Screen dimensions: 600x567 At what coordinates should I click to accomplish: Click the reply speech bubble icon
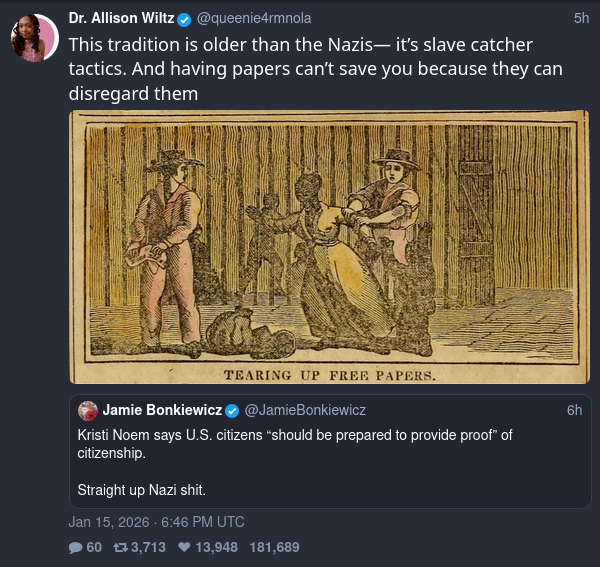click(x=75, y=547)
